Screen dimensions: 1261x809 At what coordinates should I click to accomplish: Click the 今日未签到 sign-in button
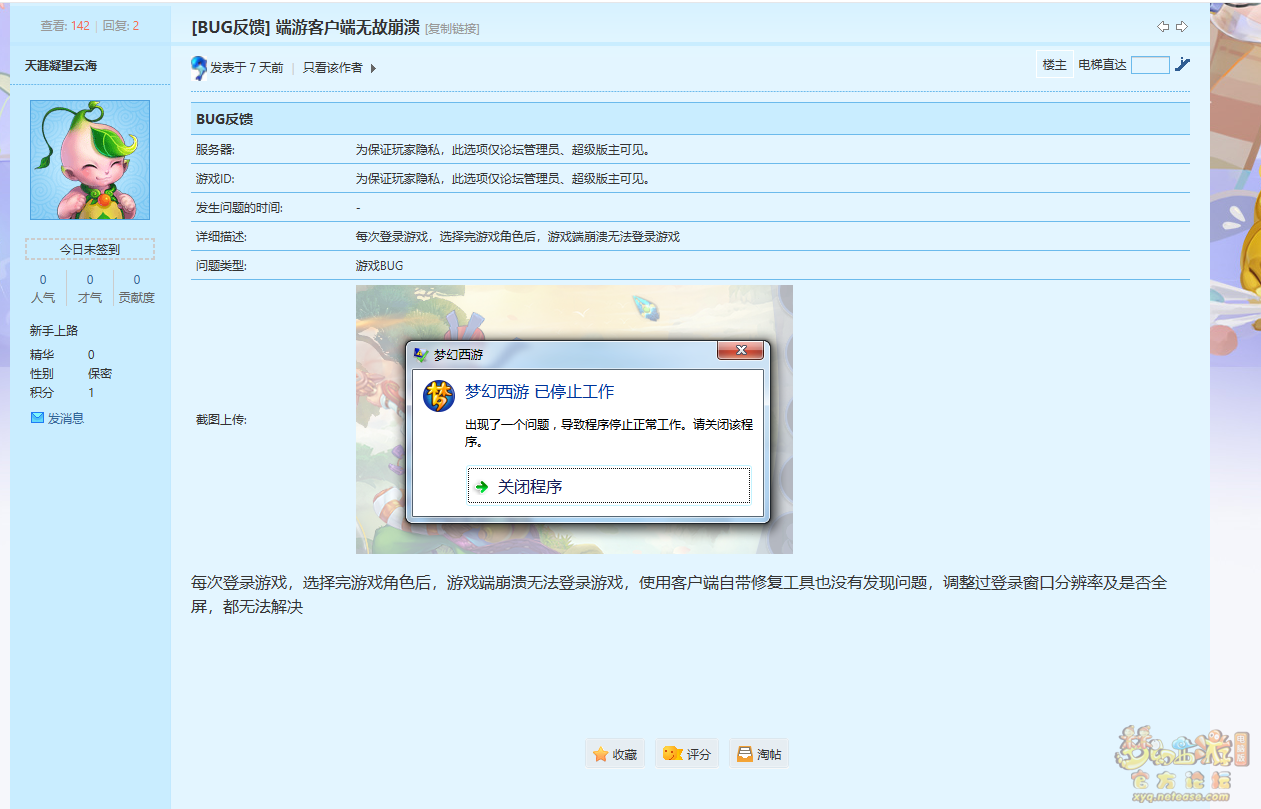point(90,249)
